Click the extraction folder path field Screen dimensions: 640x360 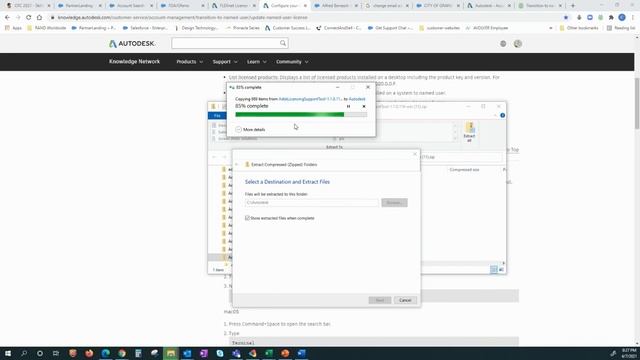[312, 202]
